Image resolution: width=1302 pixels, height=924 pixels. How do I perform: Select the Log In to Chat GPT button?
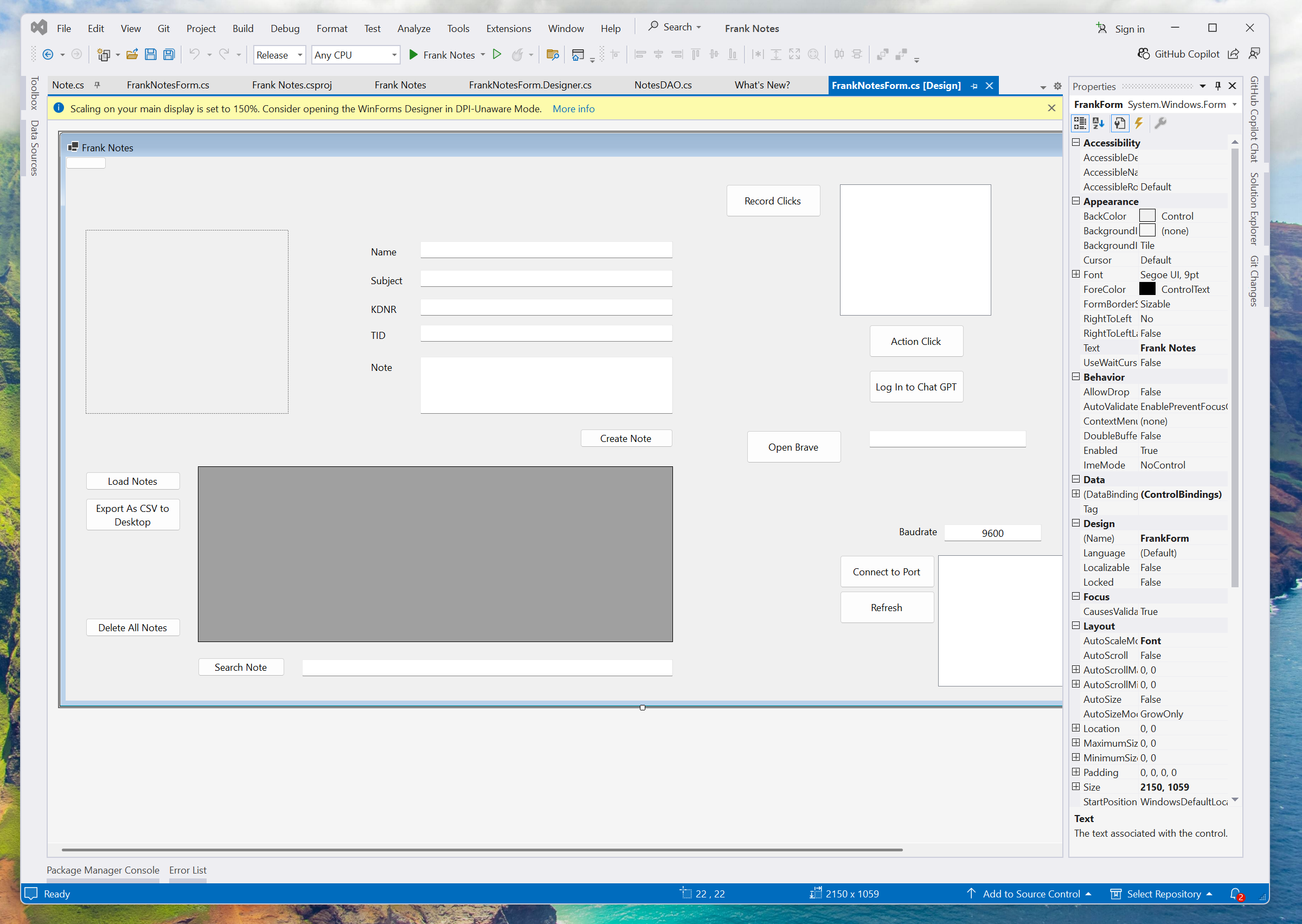915,387
